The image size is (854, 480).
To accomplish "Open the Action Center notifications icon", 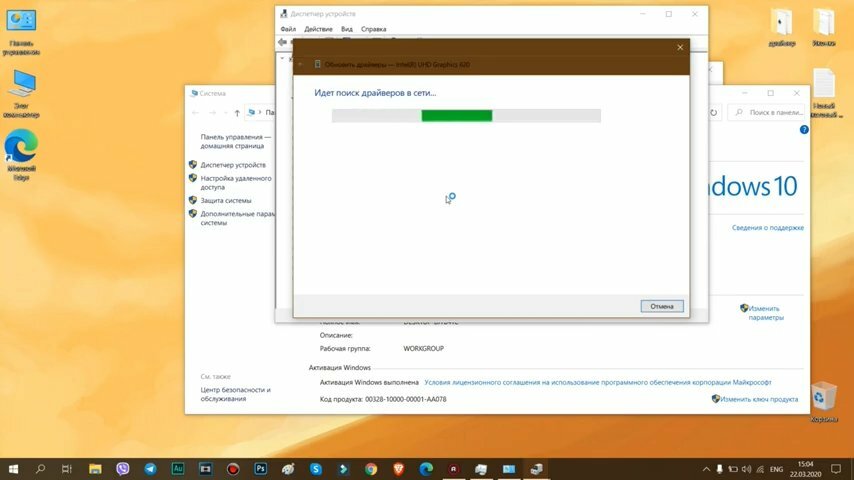I will 835,469.
